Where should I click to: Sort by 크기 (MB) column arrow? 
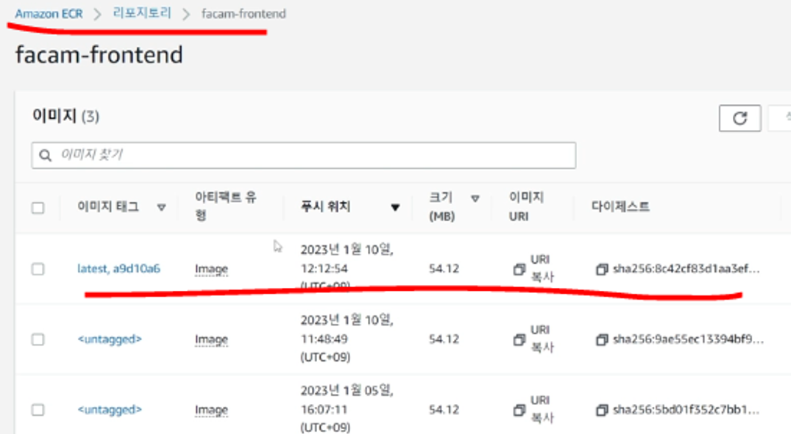point(475,198)
